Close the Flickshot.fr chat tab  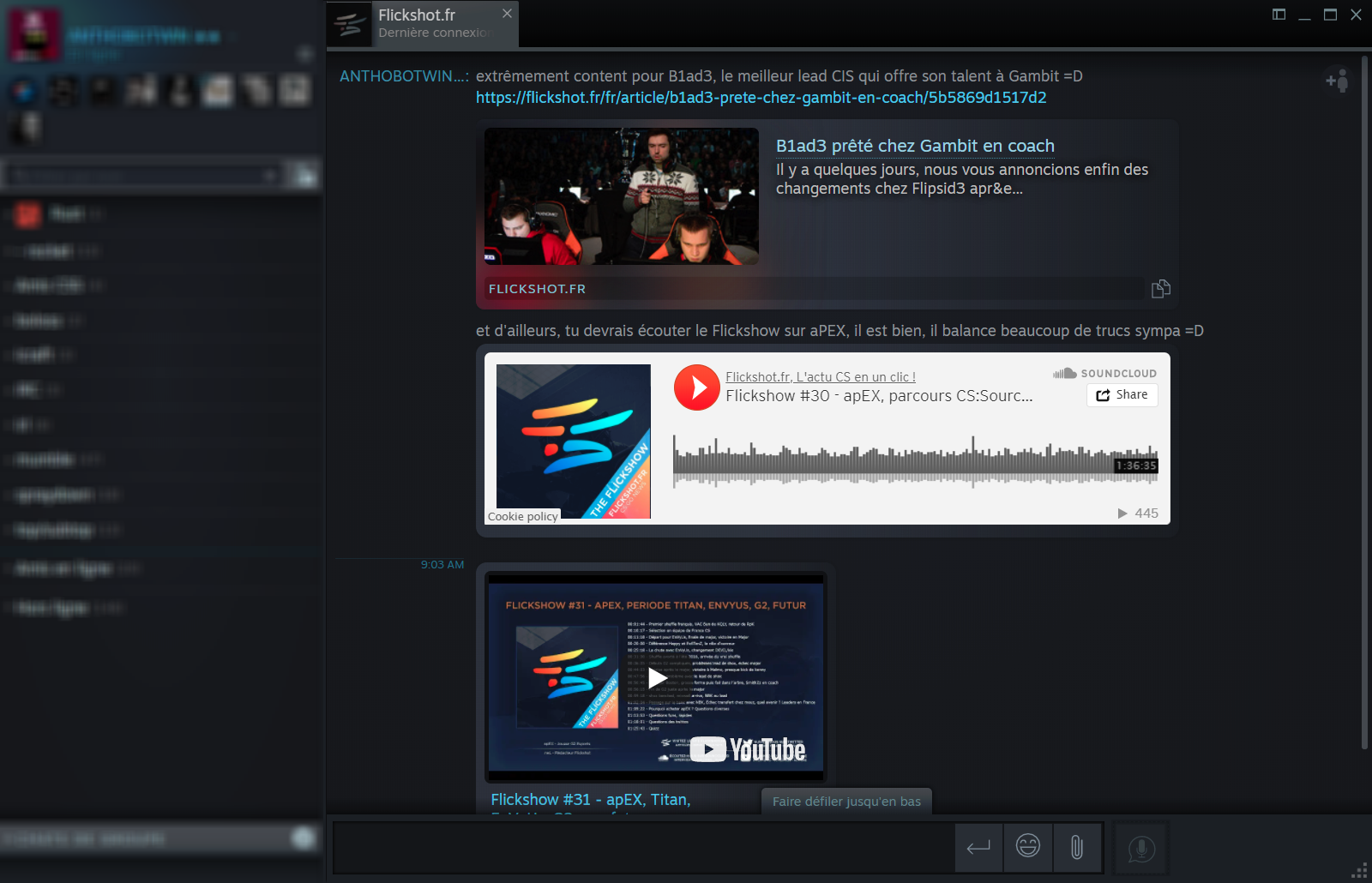point(507,13)
